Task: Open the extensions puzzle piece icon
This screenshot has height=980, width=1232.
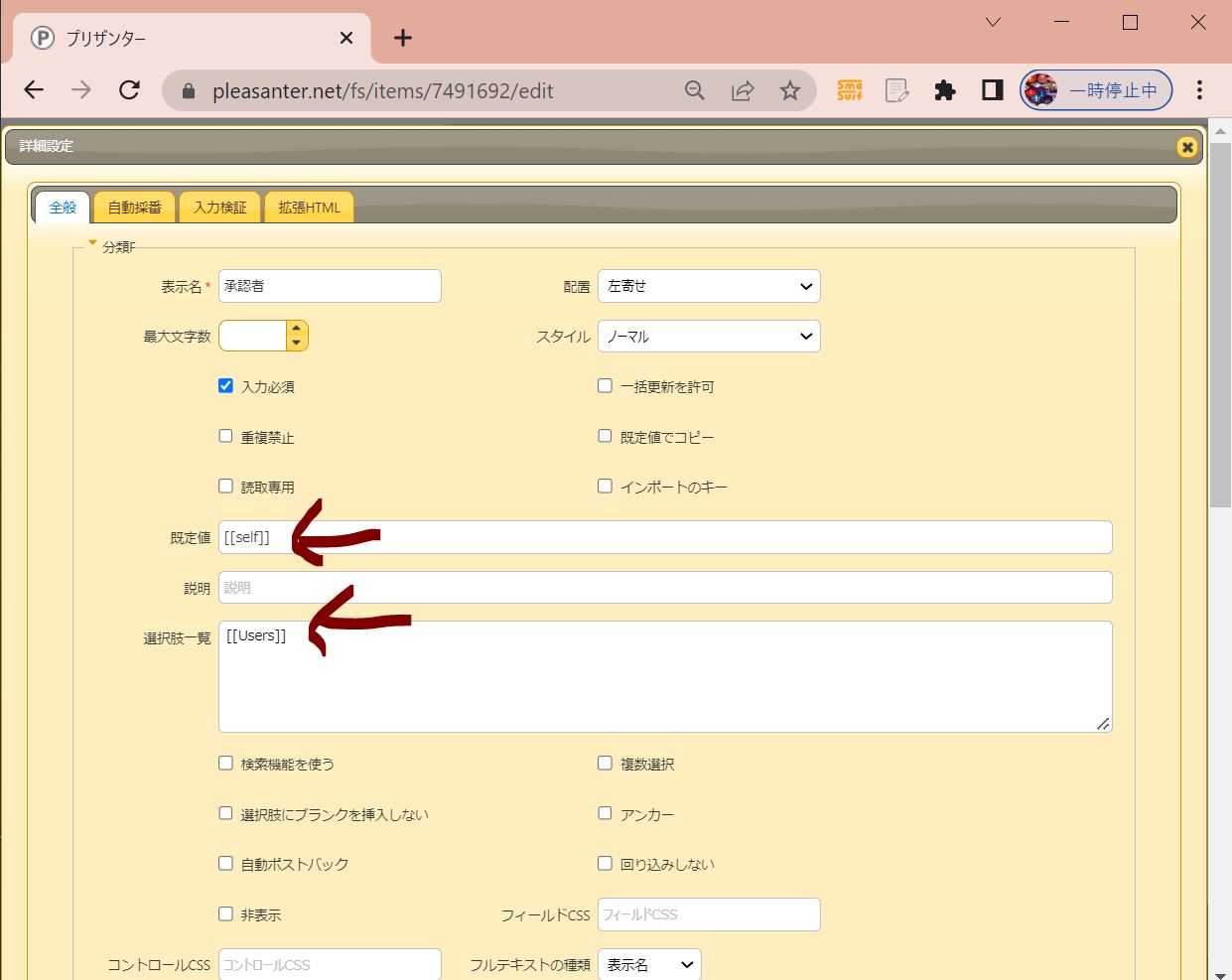Action: click(944, 91)
